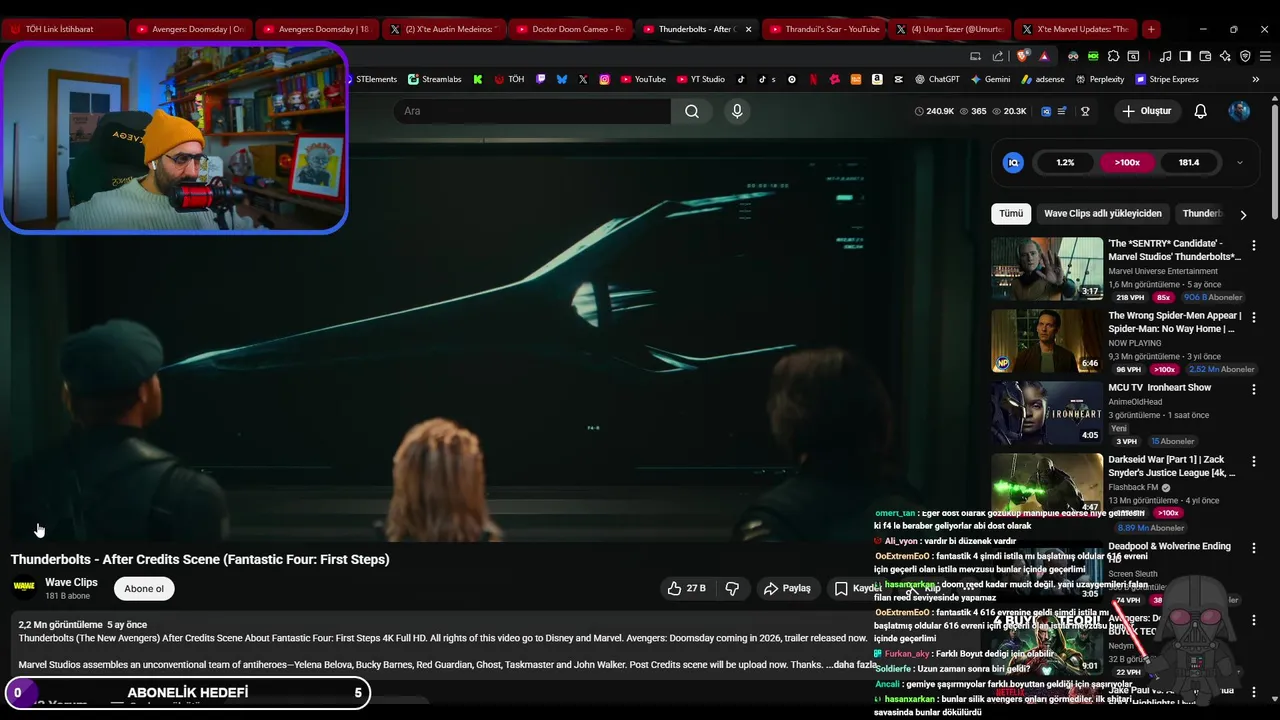Open the Perplexity bookmark
The image size is (1280, 720).
pos(1099,79)
